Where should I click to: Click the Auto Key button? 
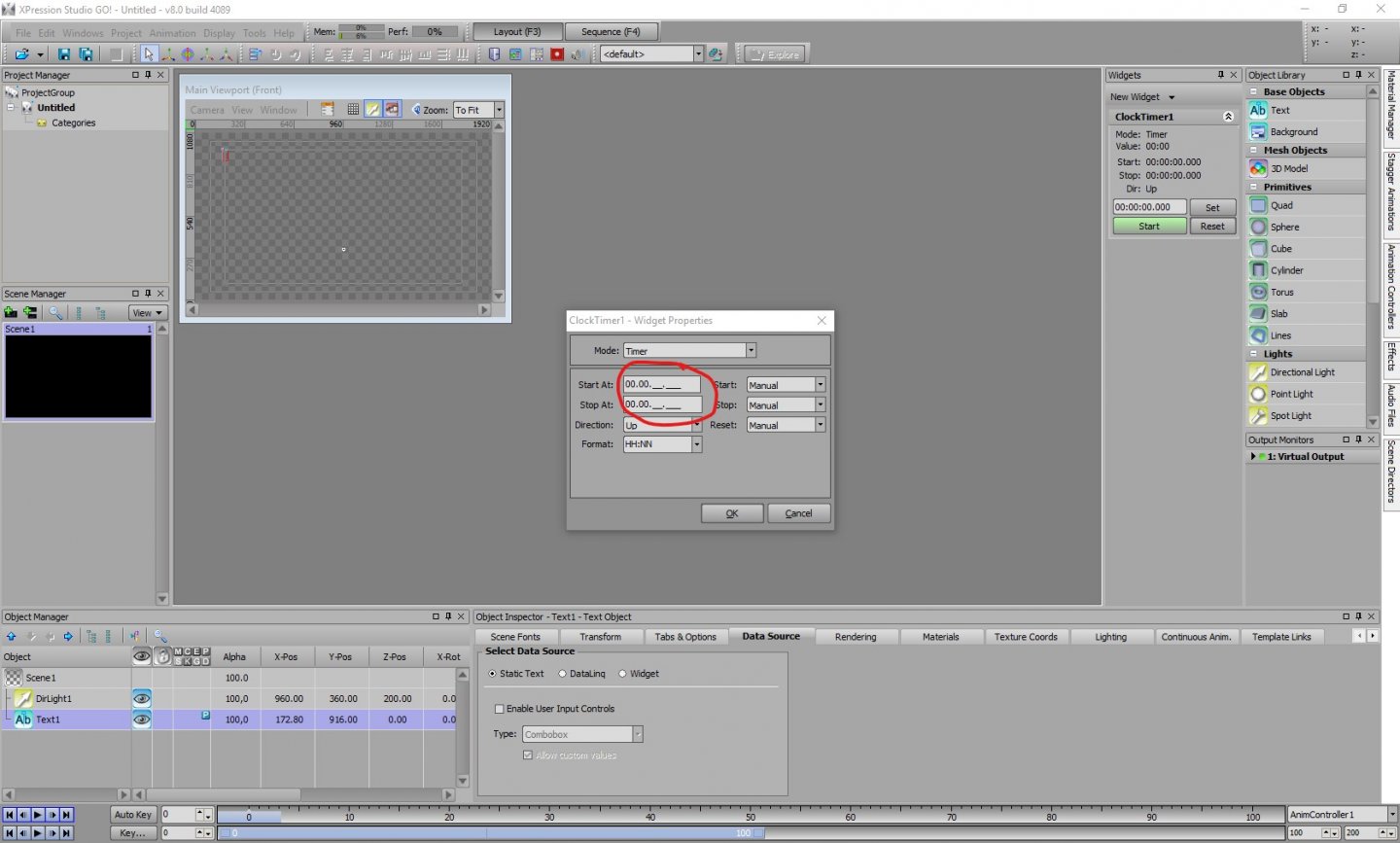pos(132,815)
